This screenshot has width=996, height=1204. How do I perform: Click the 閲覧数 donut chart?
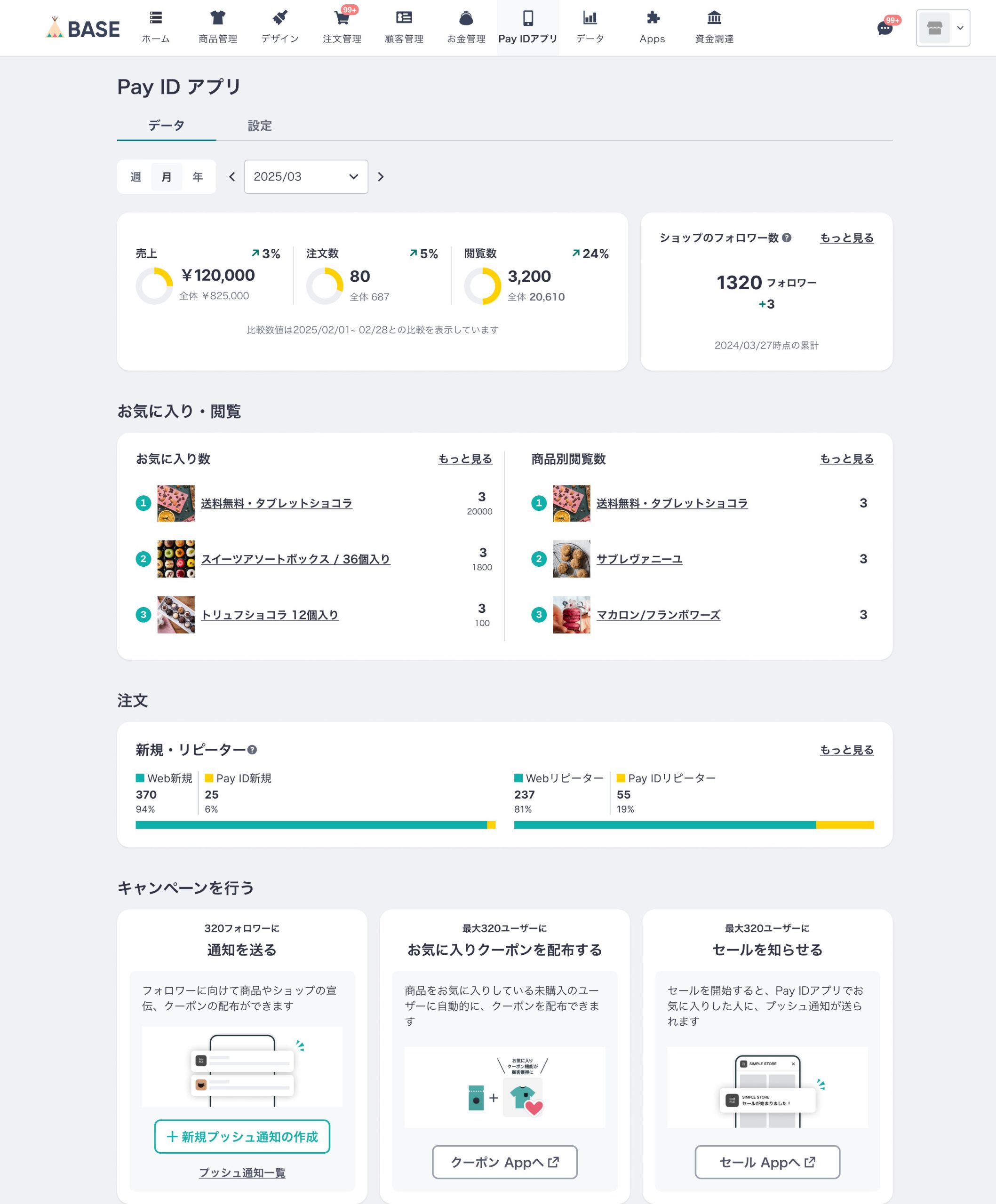483,285
